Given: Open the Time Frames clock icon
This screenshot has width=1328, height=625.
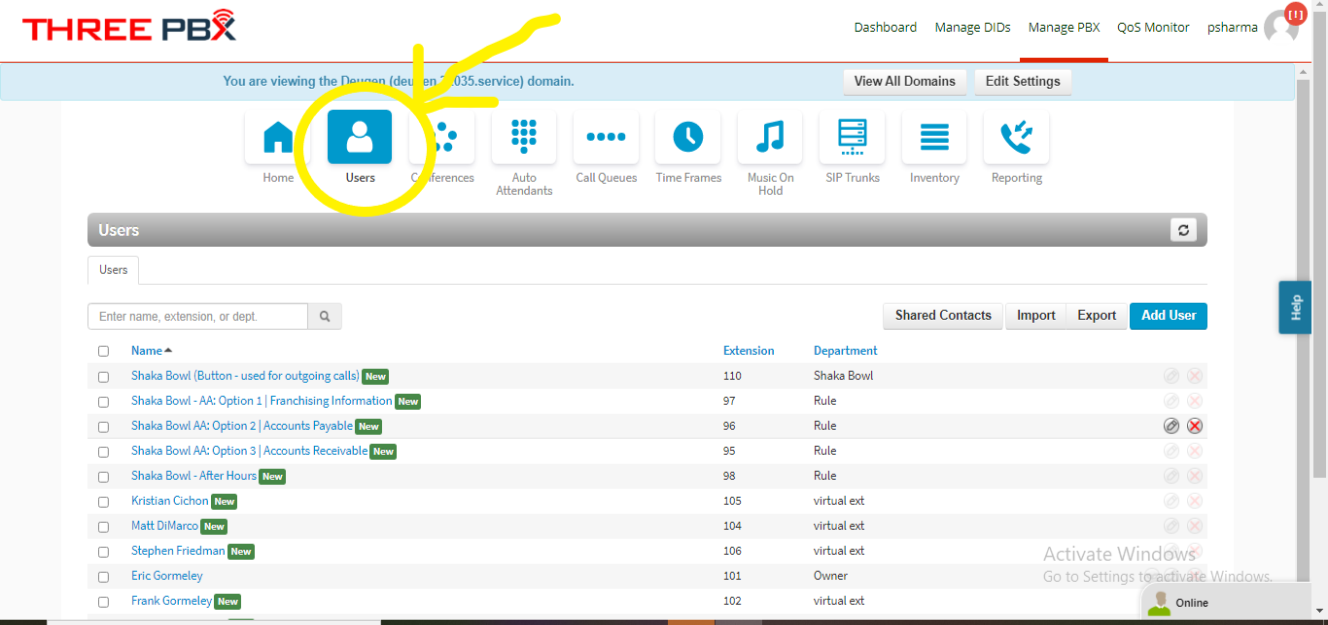Looking at the screenshot, I should click(688, 137).
